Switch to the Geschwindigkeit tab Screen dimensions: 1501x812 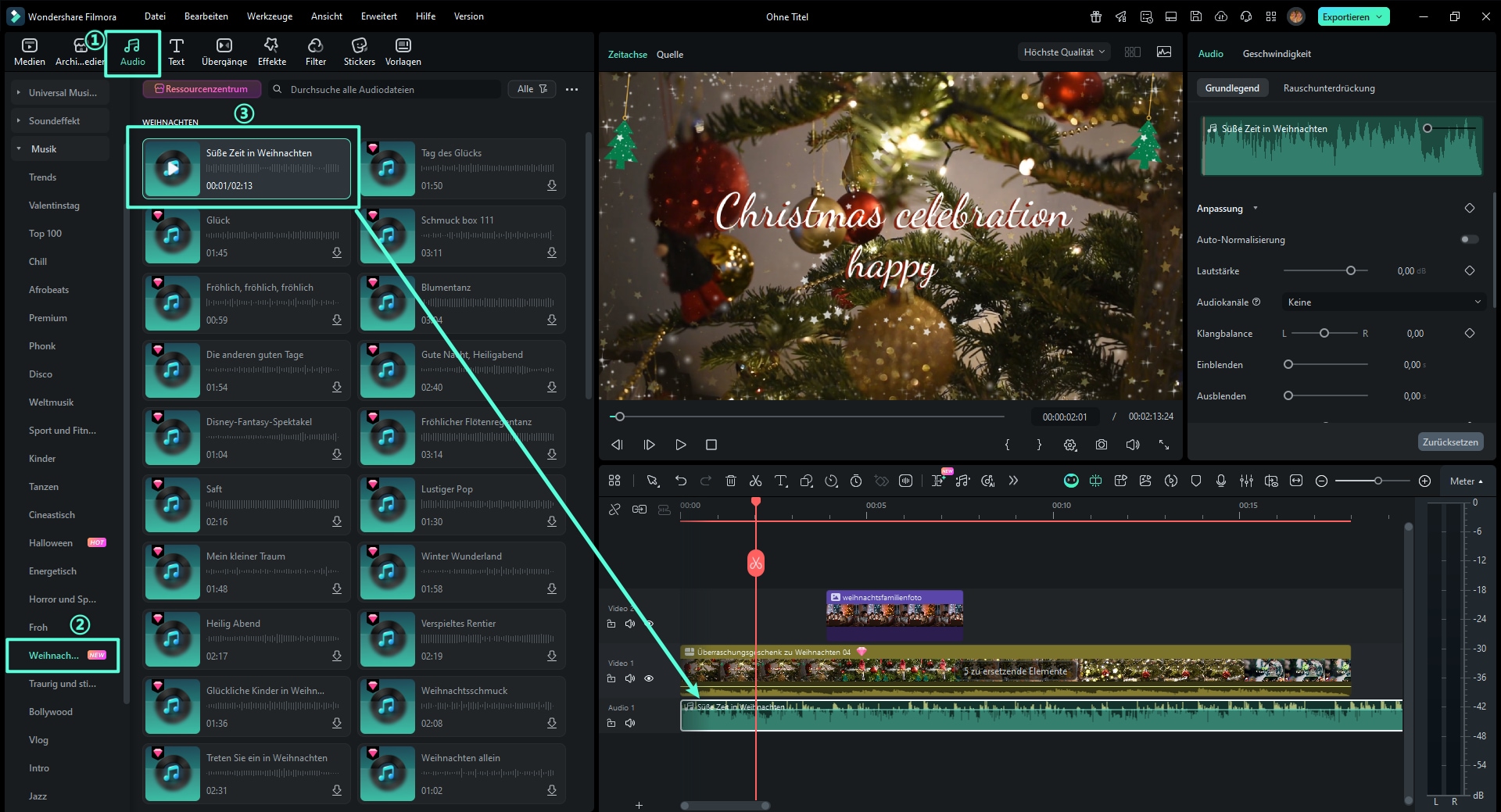pos(1277,53)
